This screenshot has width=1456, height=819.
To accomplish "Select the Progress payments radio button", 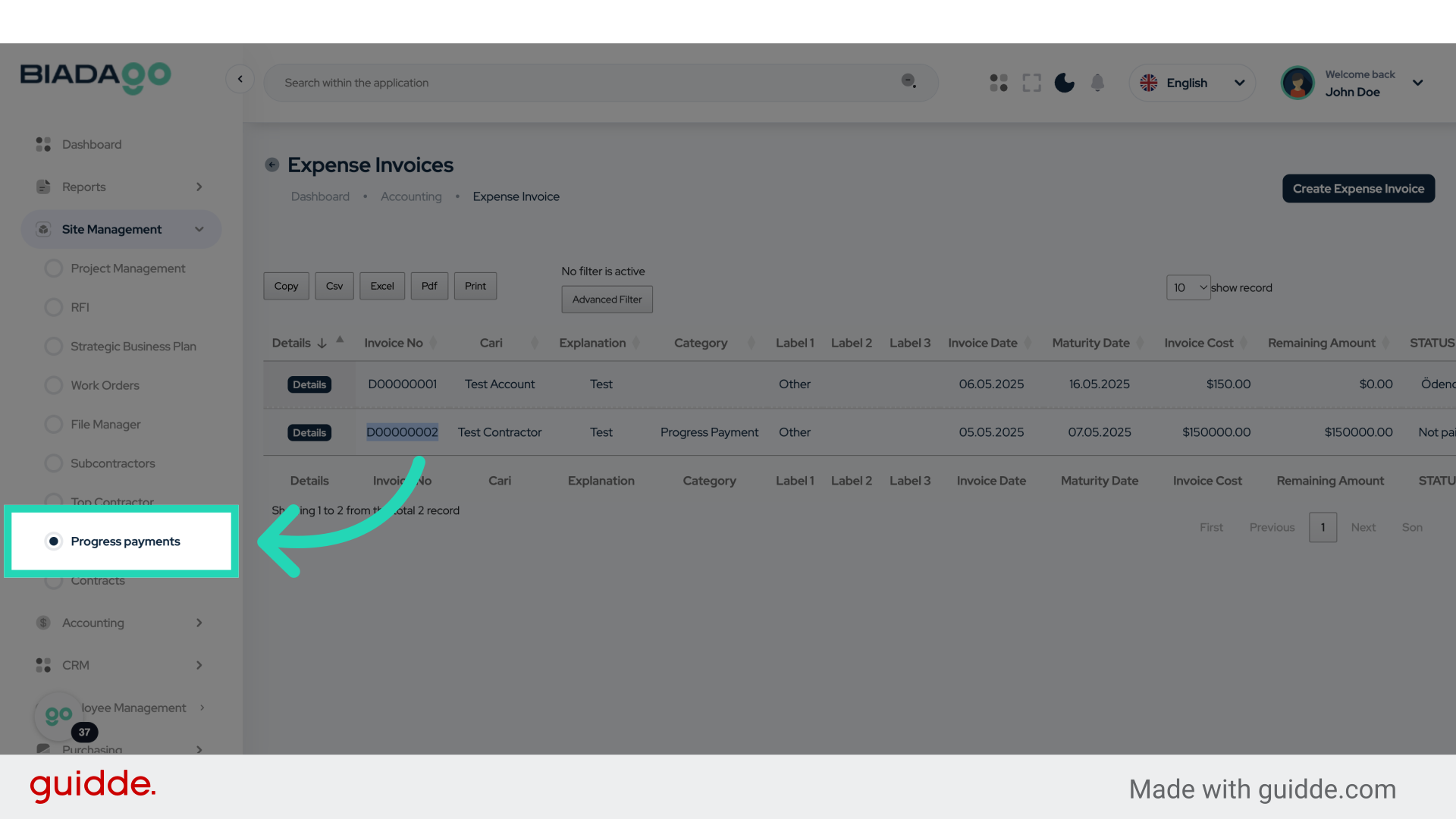I will pos(54,541).
